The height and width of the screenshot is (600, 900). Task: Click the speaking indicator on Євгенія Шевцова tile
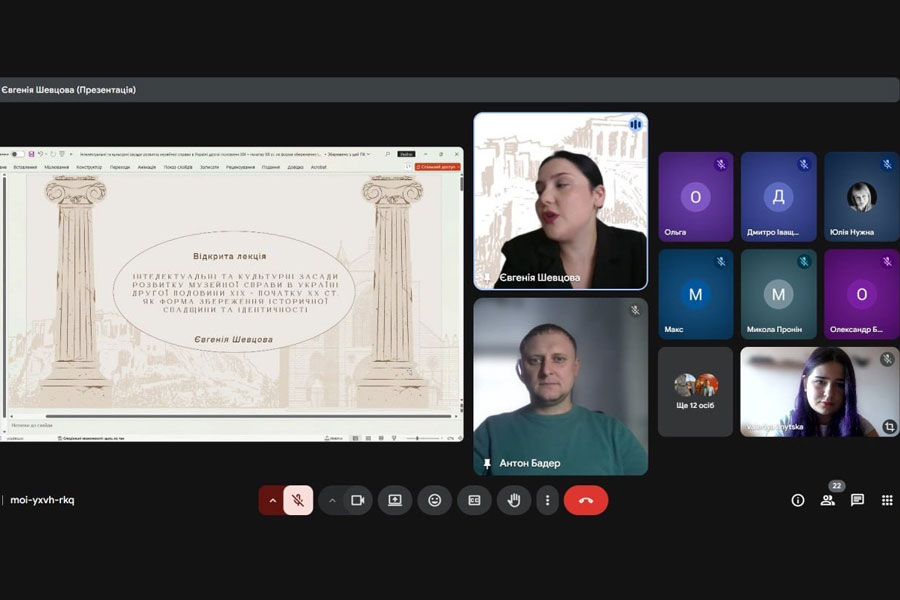(x=635, y=125)
